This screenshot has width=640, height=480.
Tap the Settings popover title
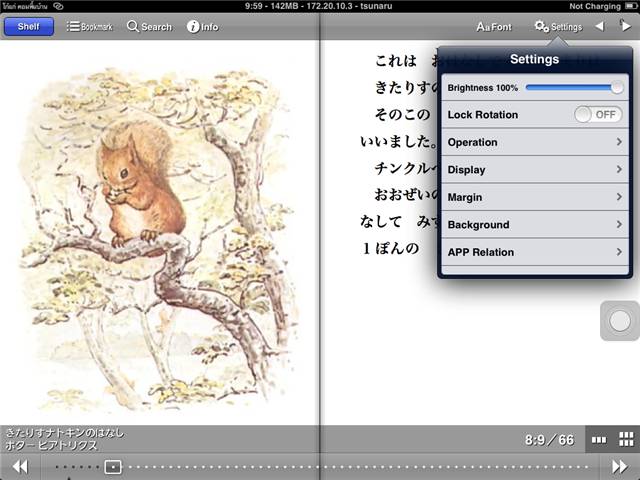[534, 59]
